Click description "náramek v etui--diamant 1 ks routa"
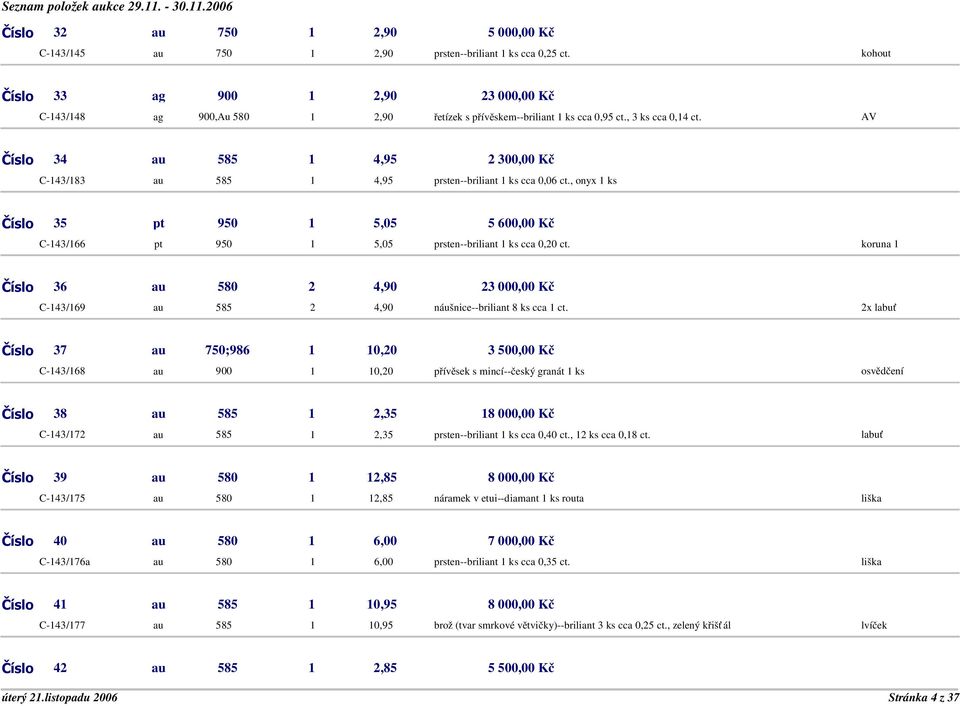Viewport: 960px width, 706px height. [x=509, y=498]
